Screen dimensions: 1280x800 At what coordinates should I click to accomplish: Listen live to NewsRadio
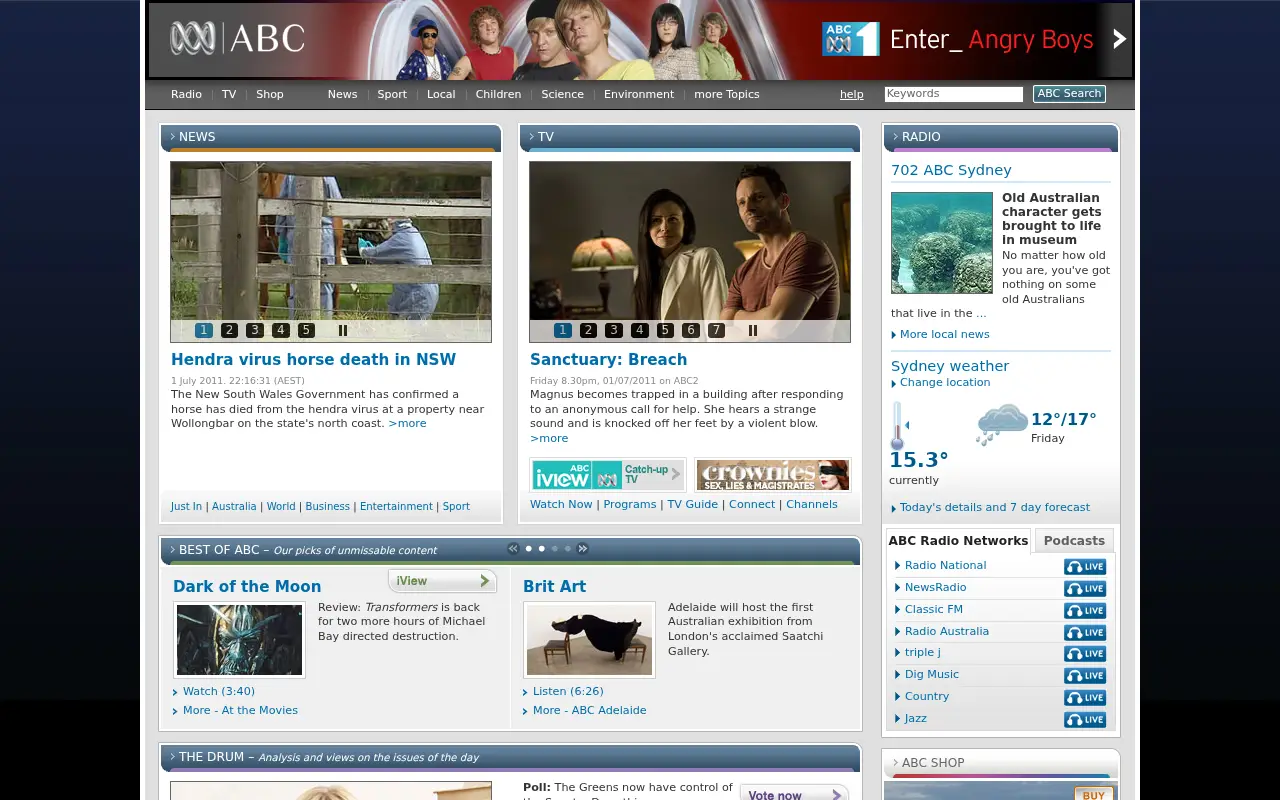[x=1085, y=589]
